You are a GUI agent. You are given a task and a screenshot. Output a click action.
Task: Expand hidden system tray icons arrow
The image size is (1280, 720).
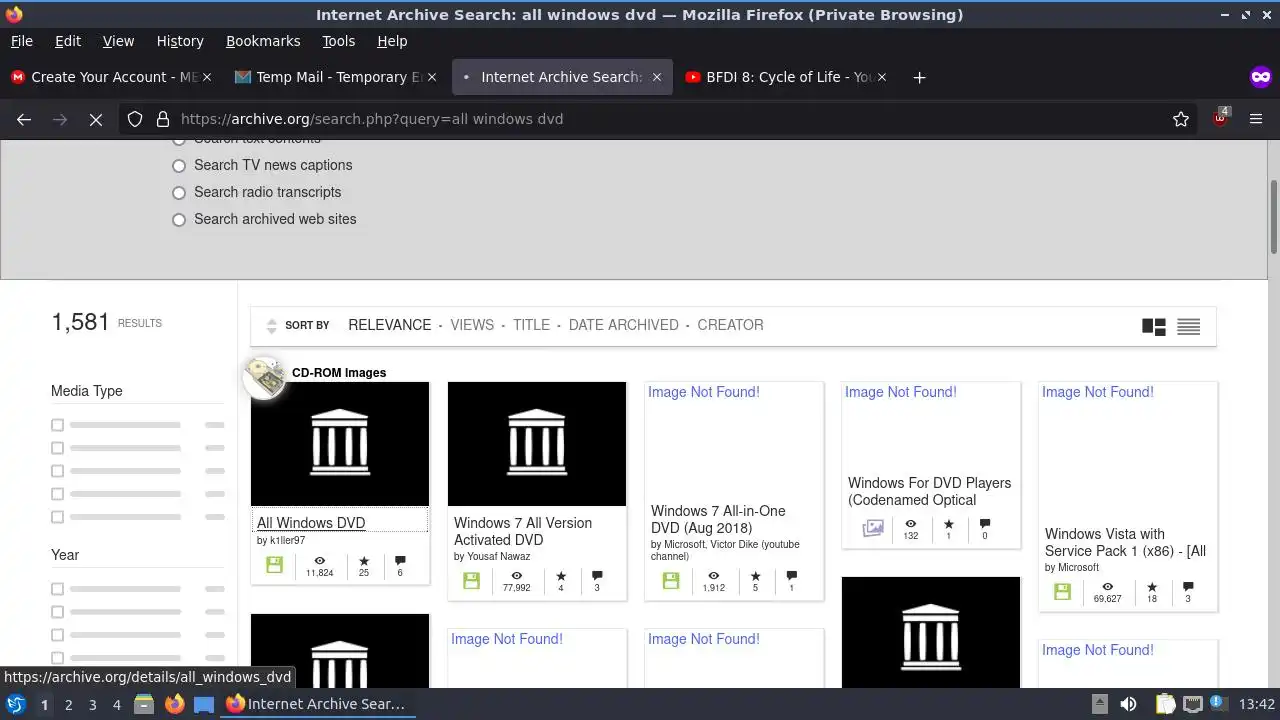coord(1099,704)
